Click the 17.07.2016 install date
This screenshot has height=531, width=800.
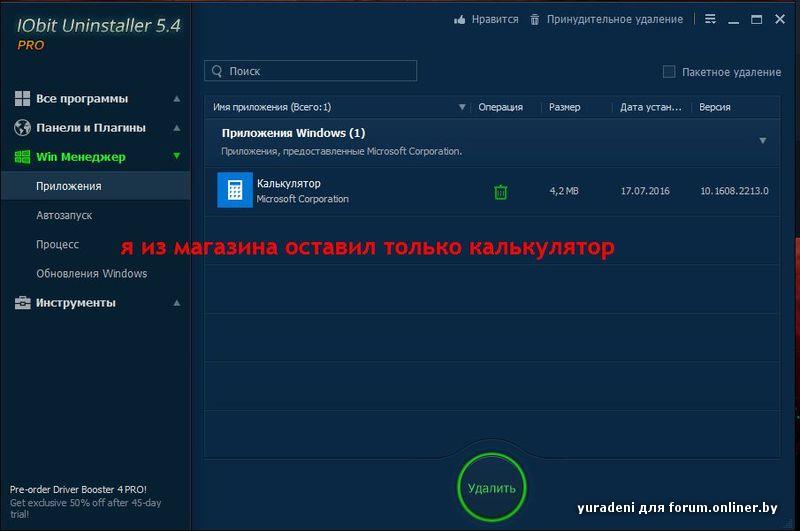coord(645,191)
